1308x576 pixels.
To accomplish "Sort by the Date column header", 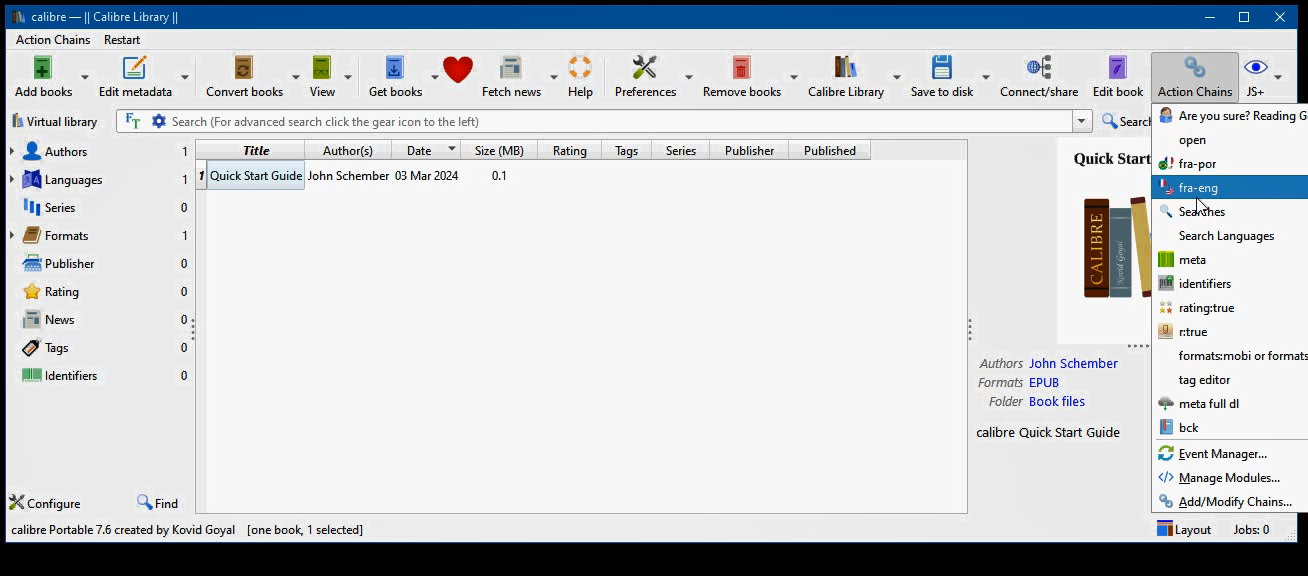I will (426, 150).
